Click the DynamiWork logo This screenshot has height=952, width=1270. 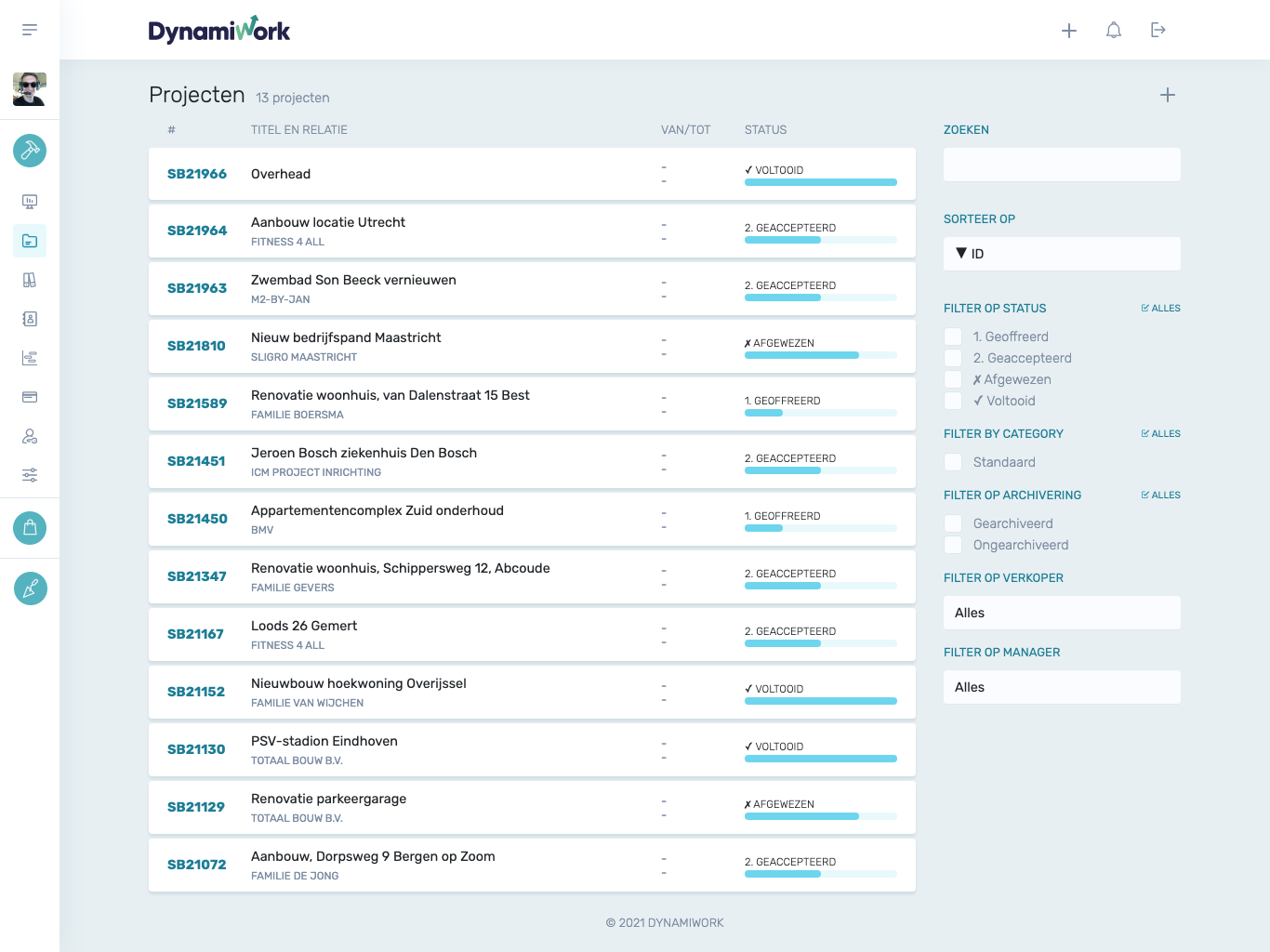(219, 31)
